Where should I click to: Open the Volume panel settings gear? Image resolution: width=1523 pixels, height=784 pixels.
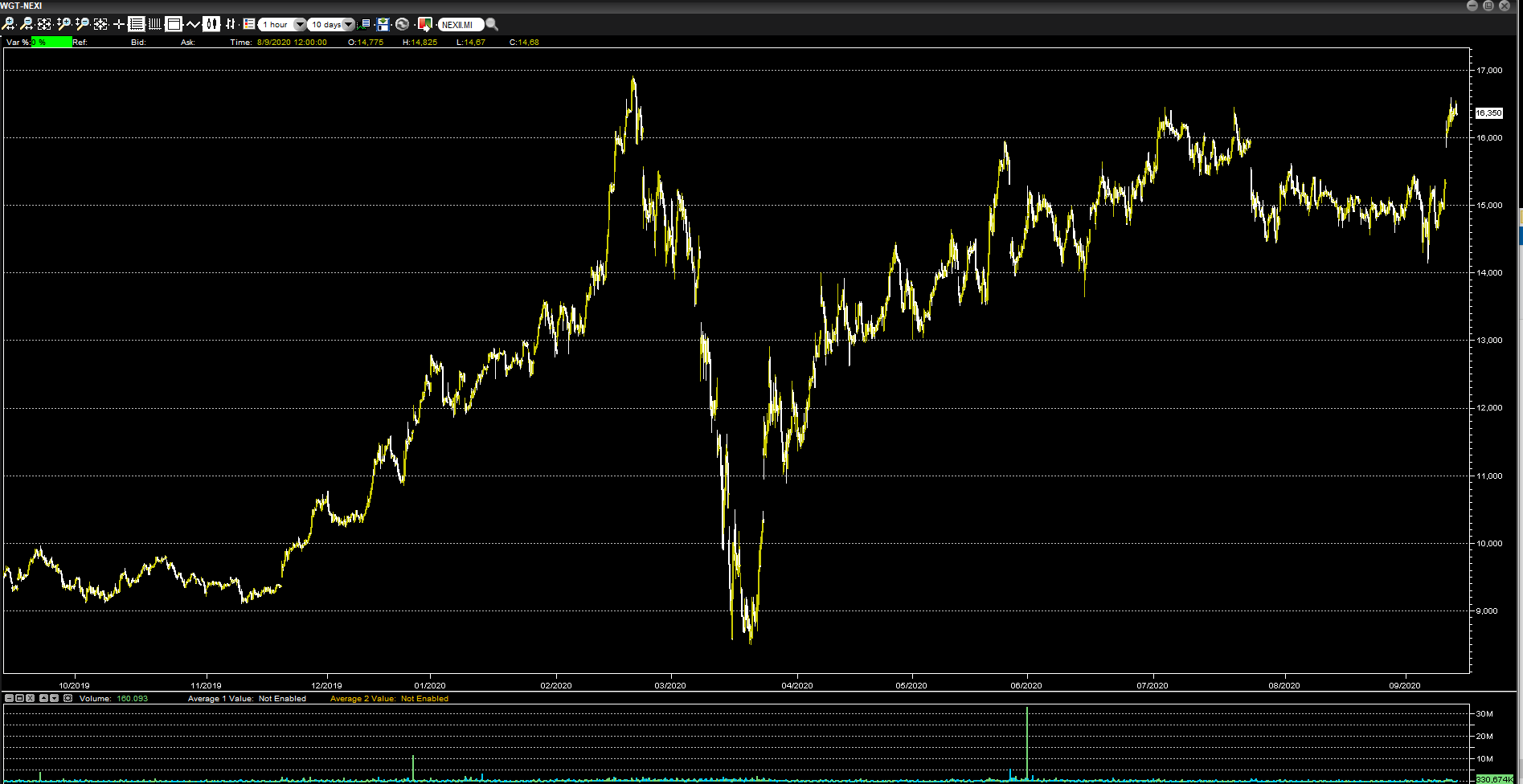point(68,698)
